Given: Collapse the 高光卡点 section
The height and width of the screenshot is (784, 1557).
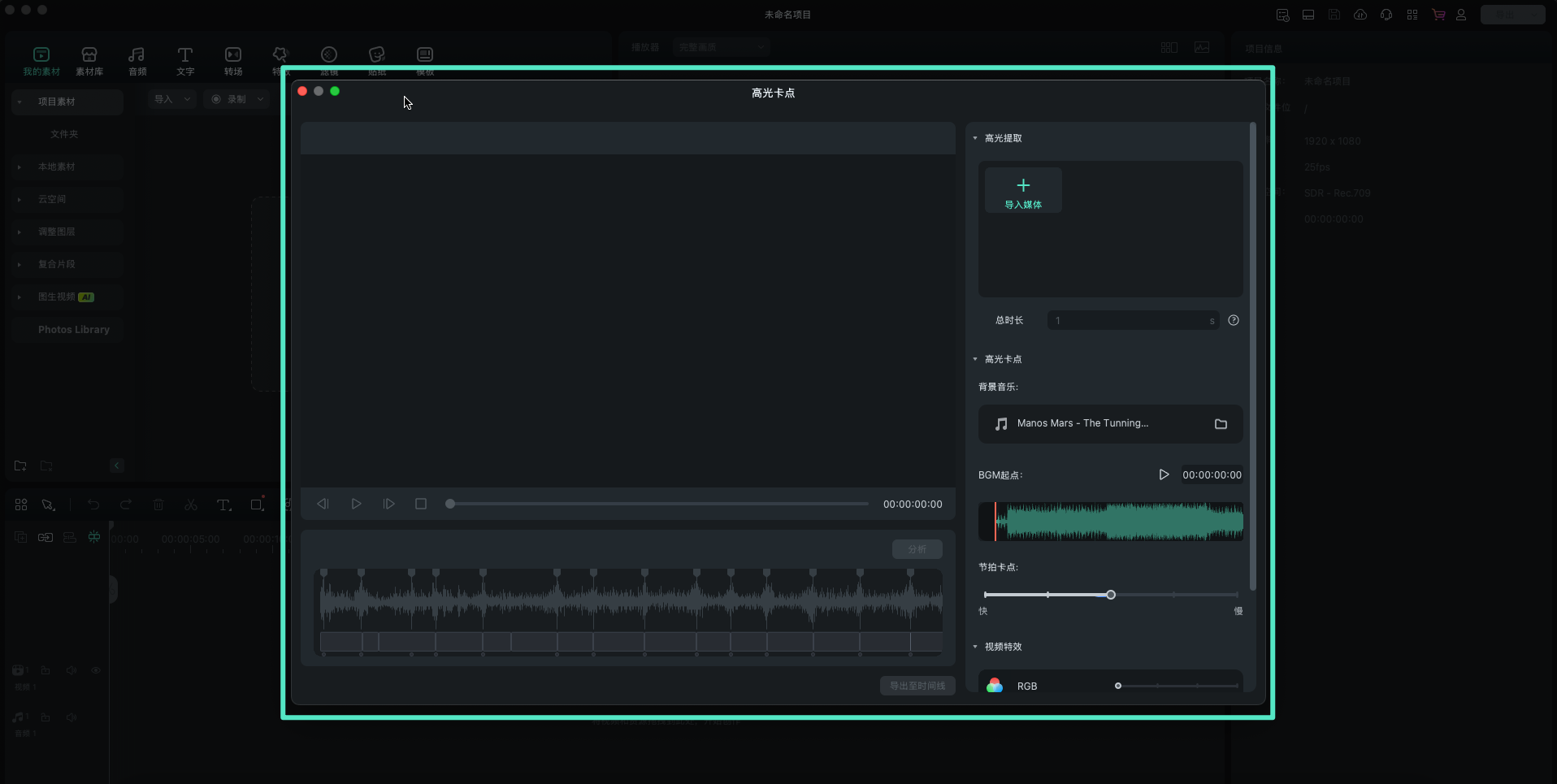Looking at the screenshot, I should coord(975,359).
